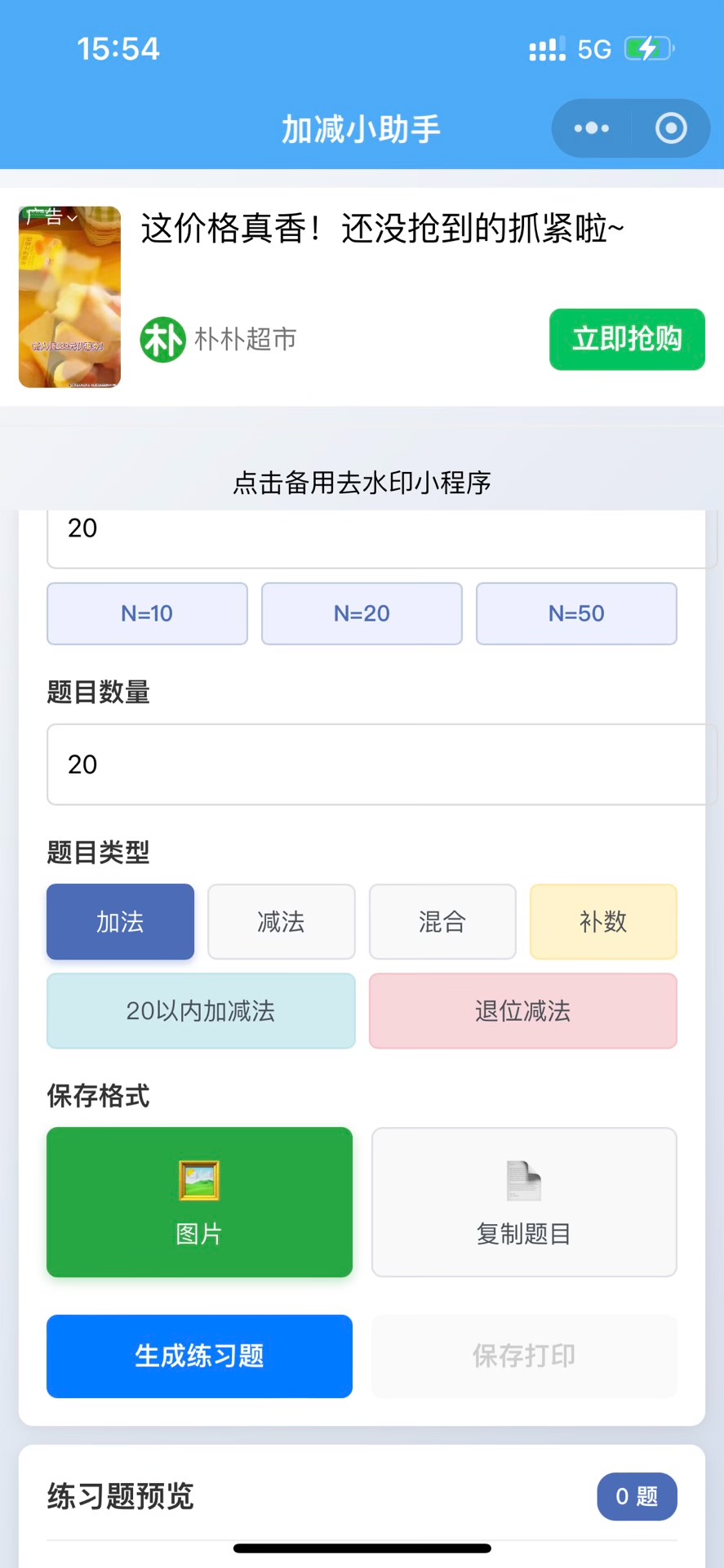Screen dimensions: 724x1568
Task: Set range preset to N=20
Action: [x=362, y=613]
